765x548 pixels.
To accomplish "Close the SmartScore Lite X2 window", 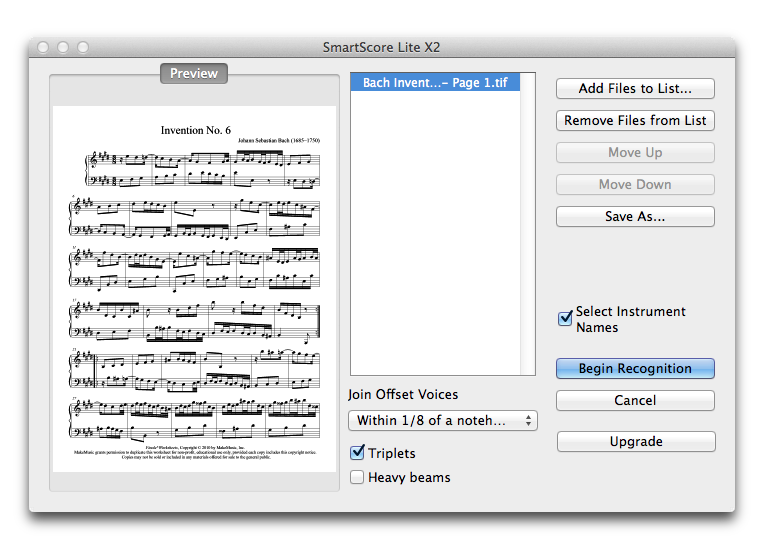I will point(43,47).
